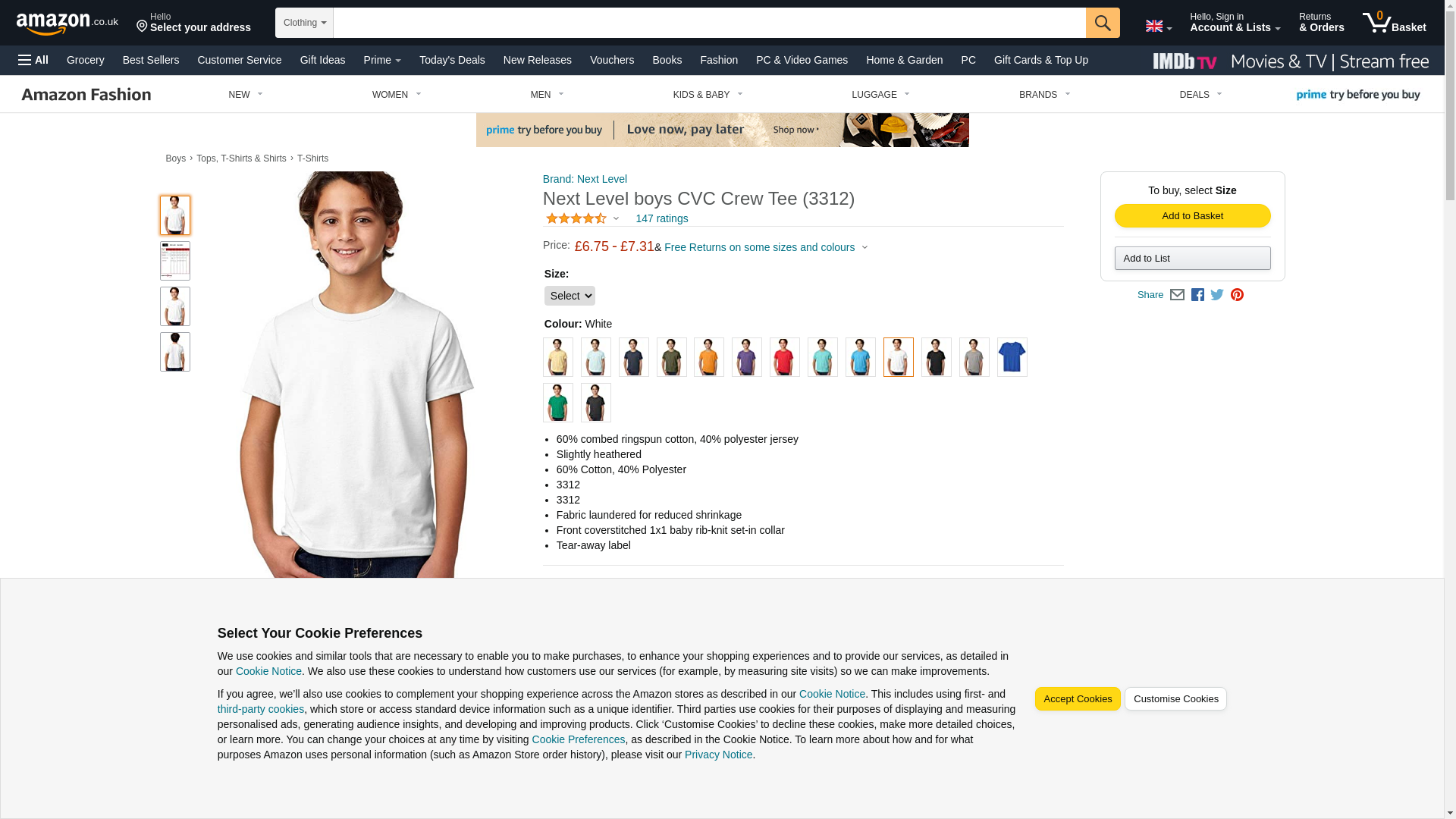The height and width of the screenshot is (819, 1456).
Task: Open the language flag selector
Action: tap(1158, 27)
